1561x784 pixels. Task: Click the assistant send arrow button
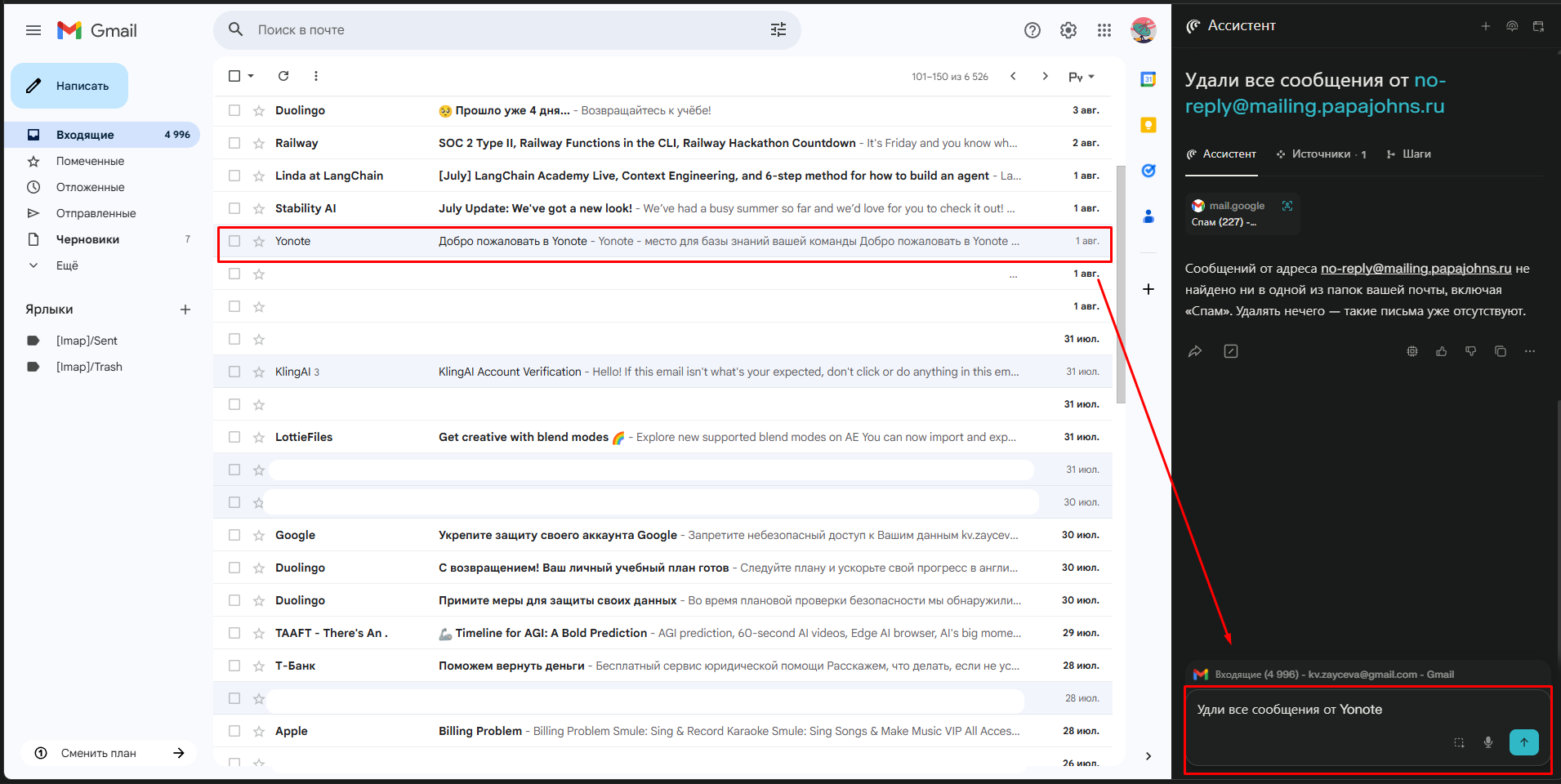click(1523, 742)
